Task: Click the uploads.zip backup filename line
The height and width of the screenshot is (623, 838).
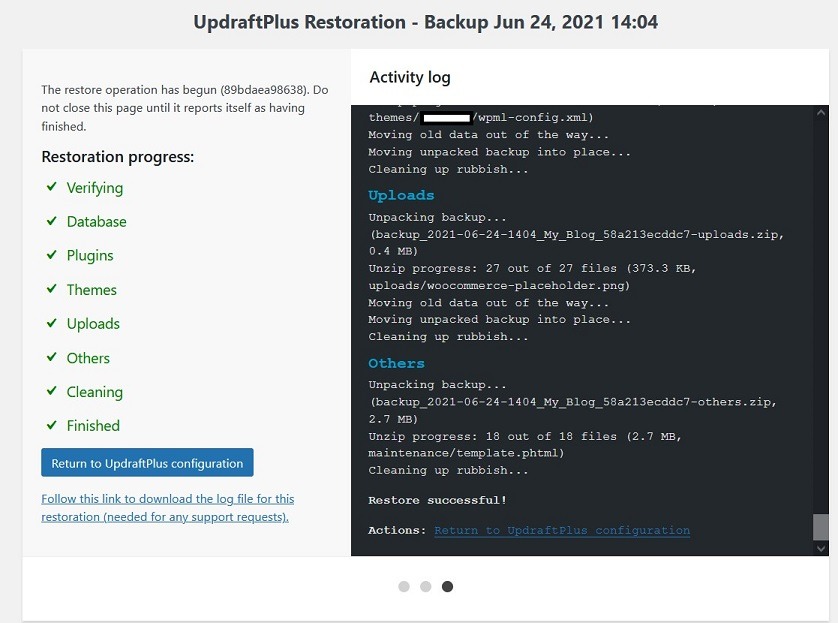Action: (576, 235)
